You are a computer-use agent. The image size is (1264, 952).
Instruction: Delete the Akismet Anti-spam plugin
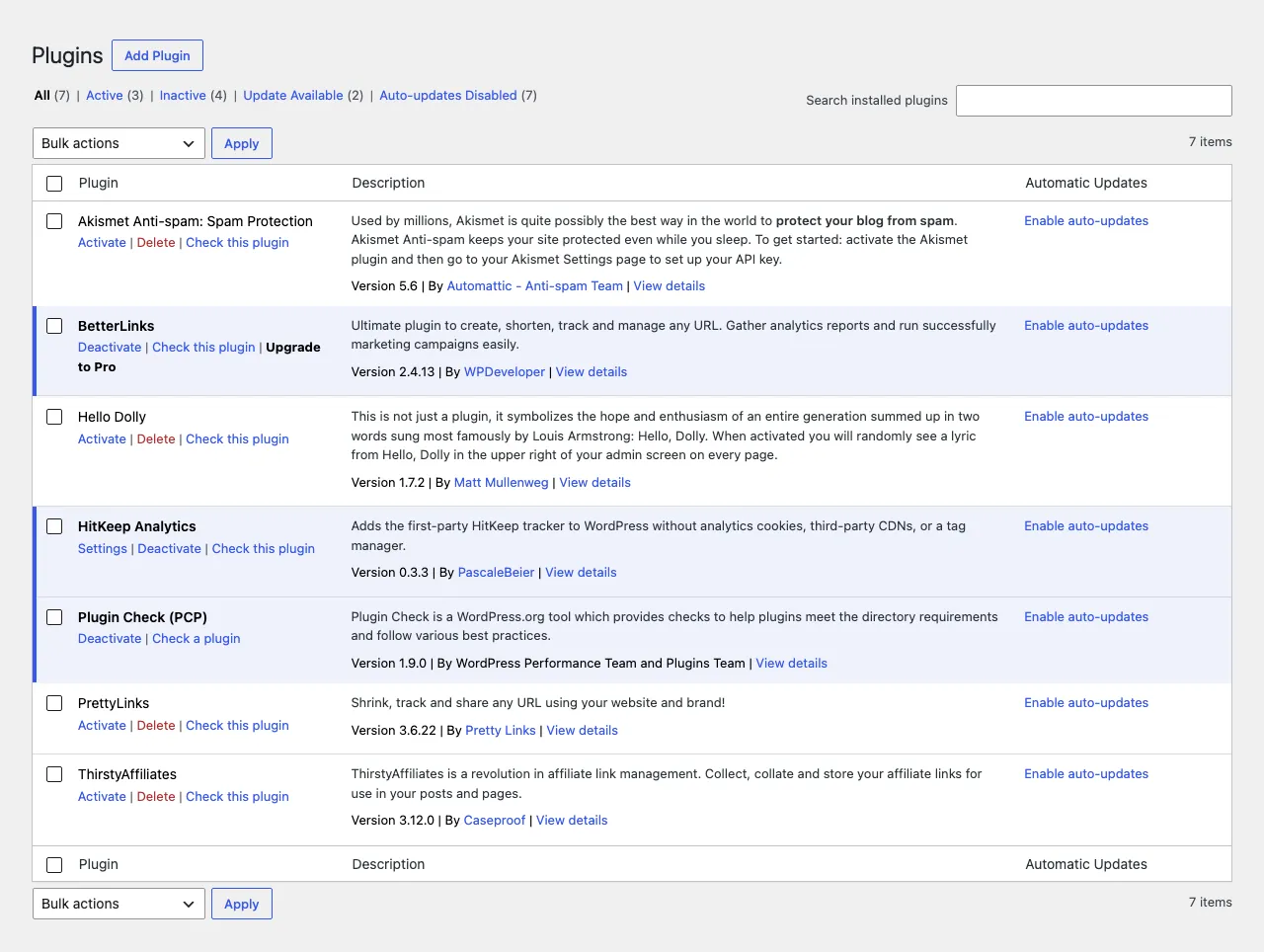(156, 243)
